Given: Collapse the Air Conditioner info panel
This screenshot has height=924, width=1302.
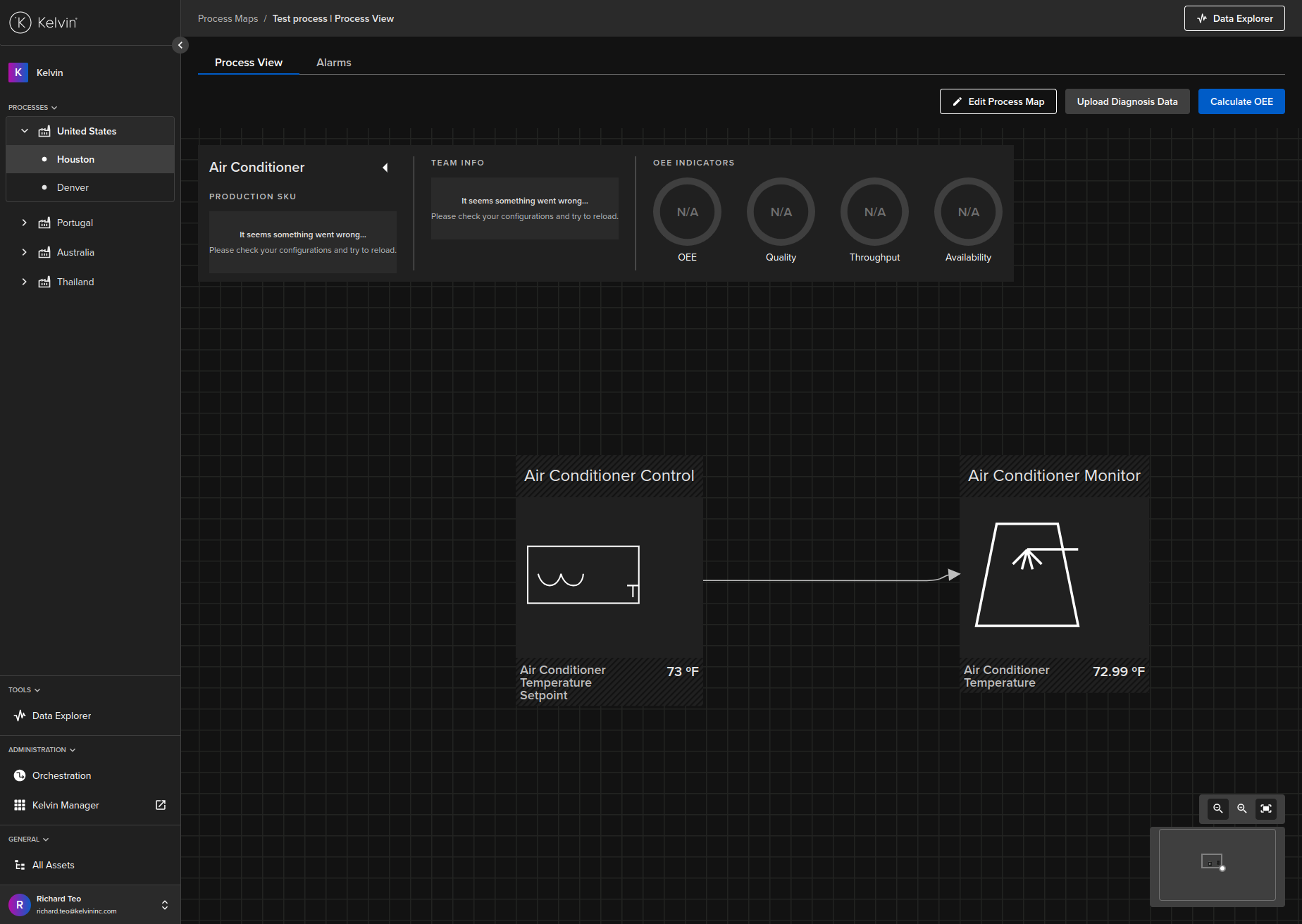Looking at the screenshot, I should (385, 168).
